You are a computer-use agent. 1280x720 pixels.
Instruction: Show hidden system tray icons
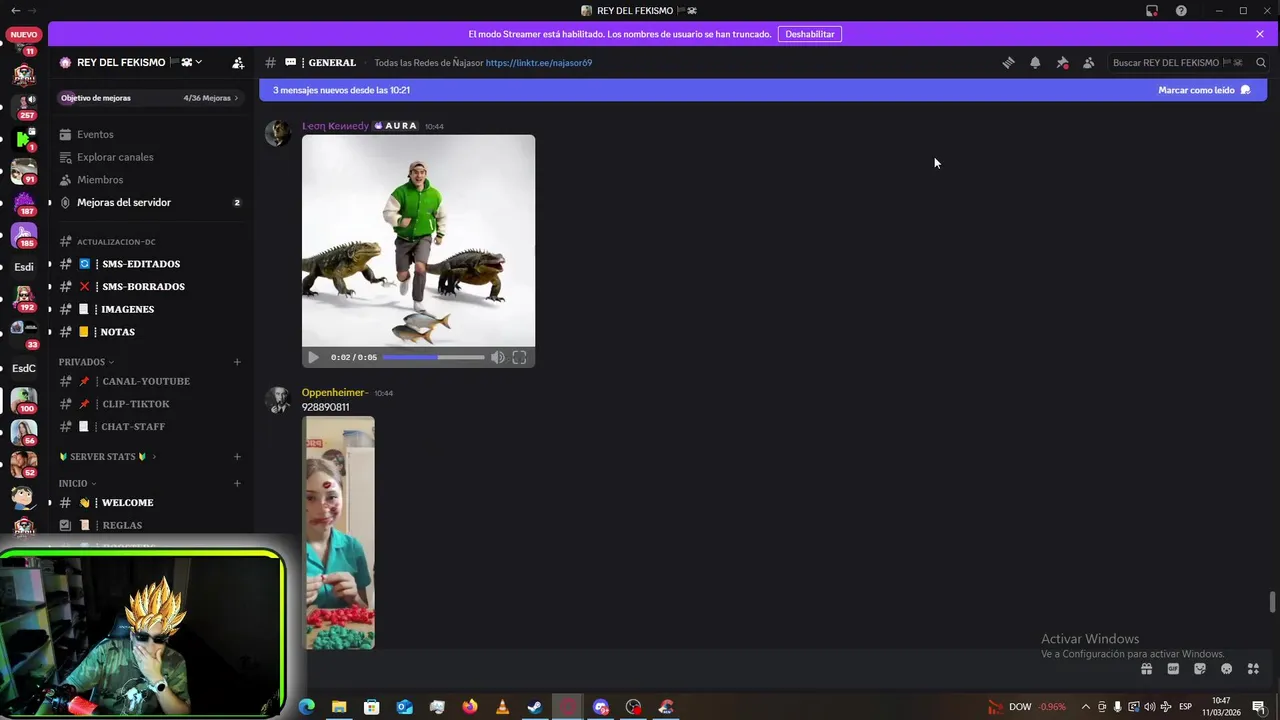coord(1085,707)
